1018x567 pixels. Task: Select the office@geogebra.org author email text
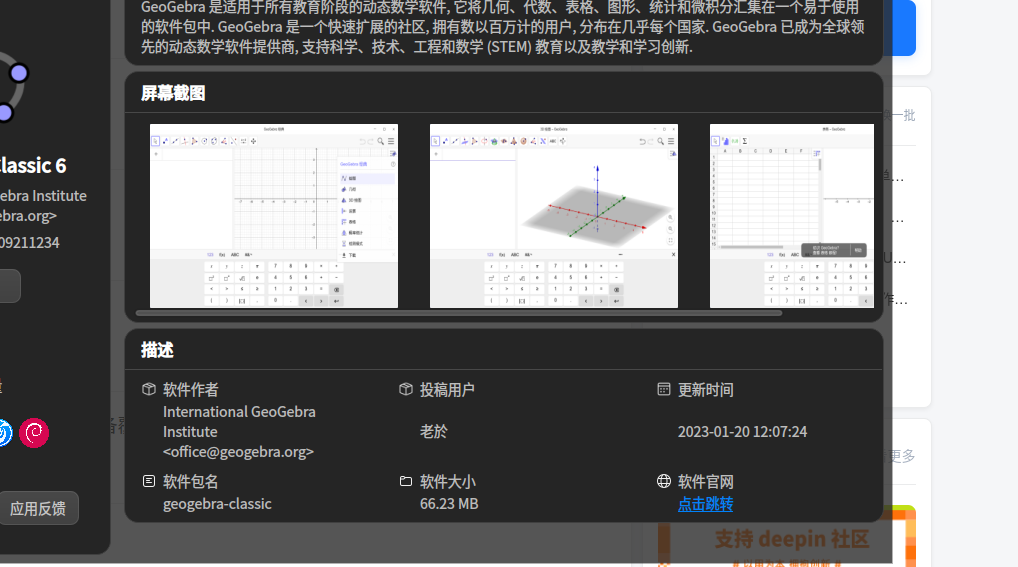[238, 452]
